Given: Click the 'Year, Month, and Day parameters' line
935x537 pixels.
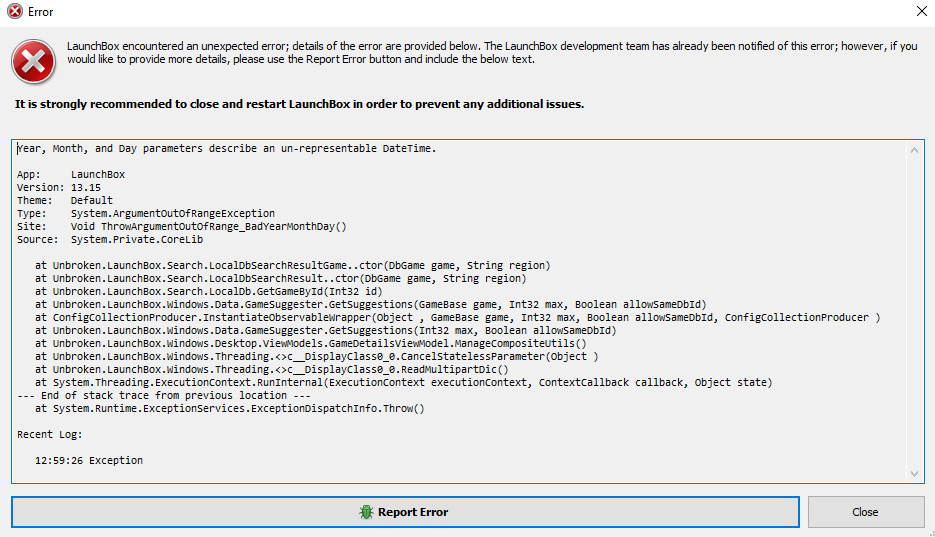Looking at the screenshot, I should (227, 148).
